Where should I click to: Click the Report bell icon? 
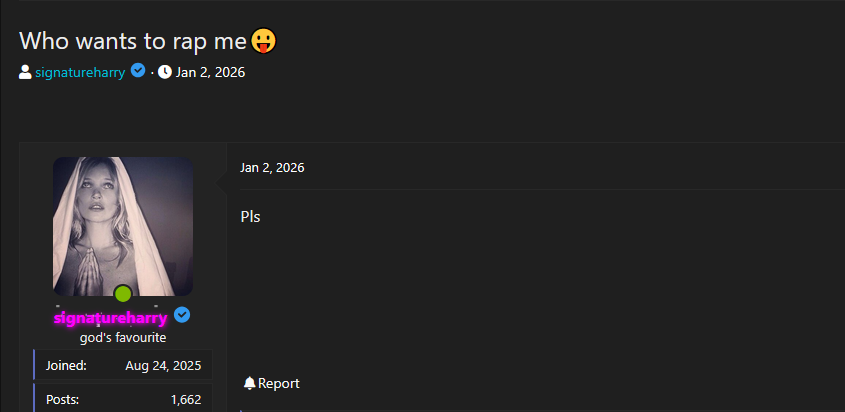[250, 383]
